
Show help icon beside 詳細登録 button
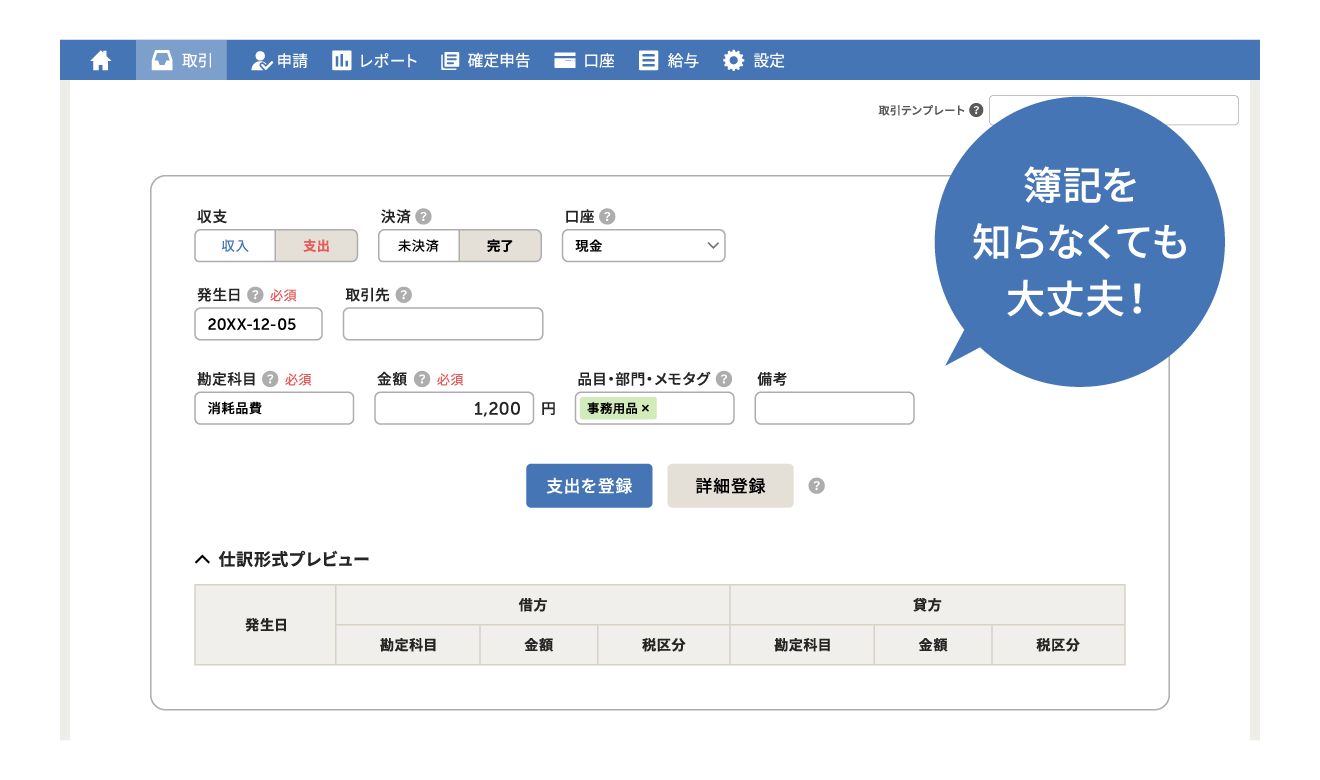coord(816,486)
